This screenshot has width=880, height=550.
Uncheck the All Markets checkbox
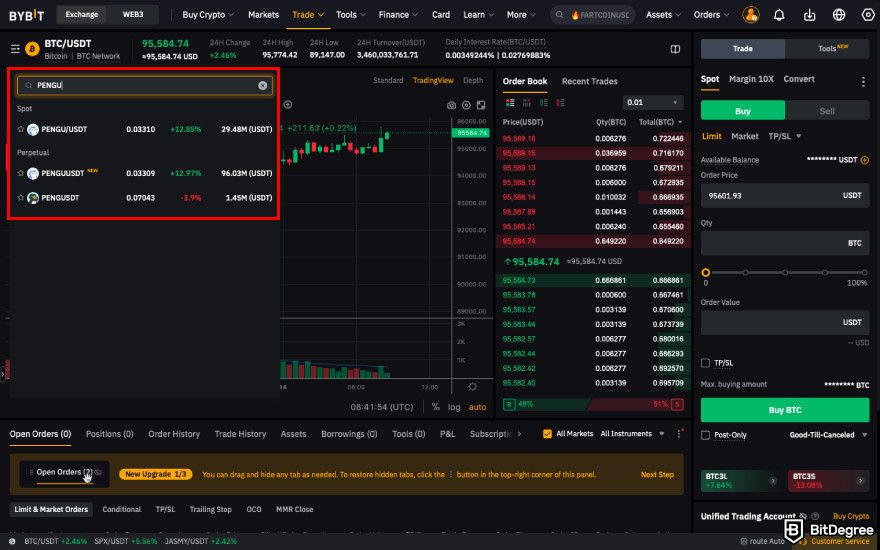coord(547,434)
